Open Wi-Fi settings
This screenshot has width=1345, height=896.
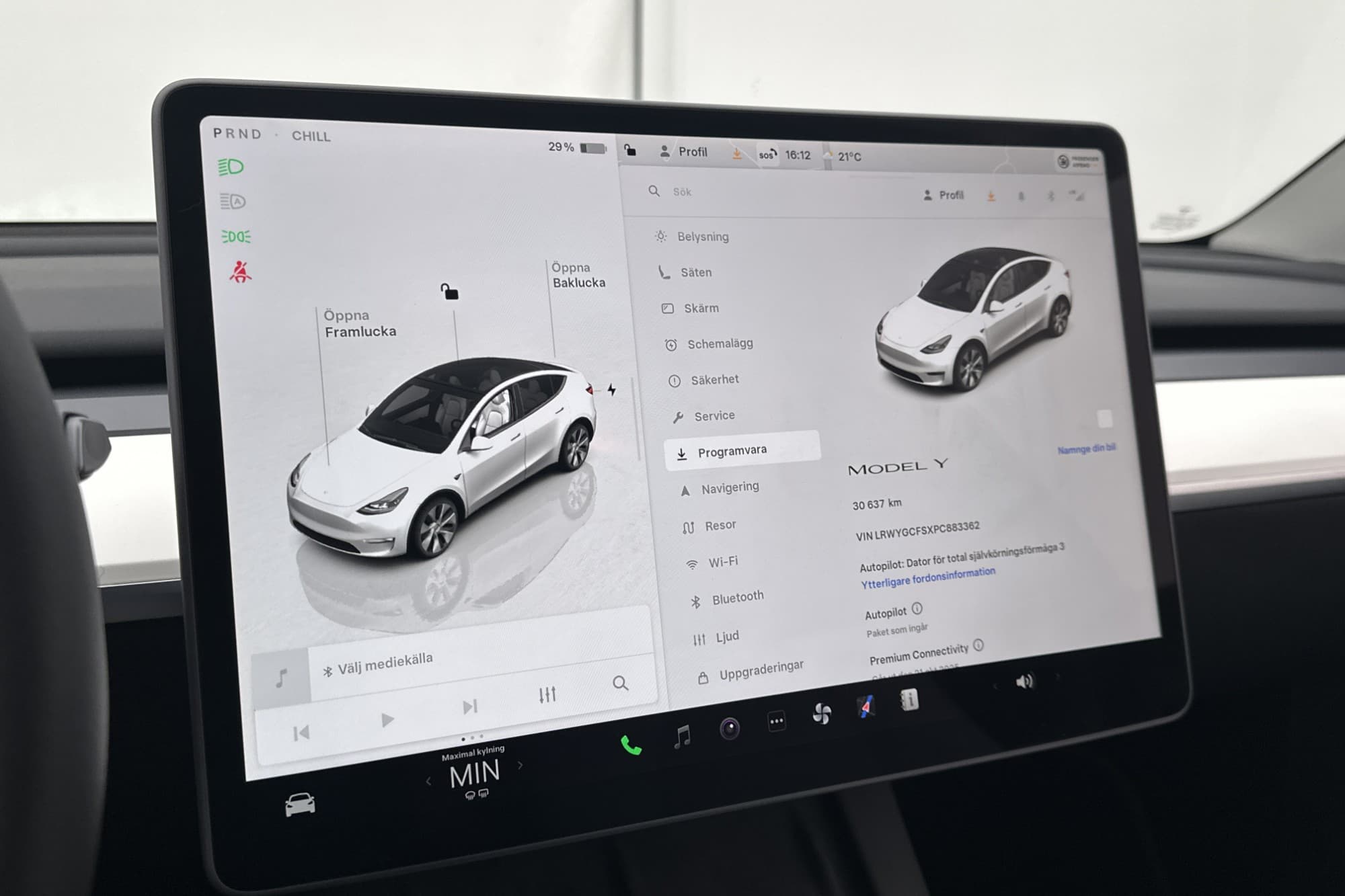(x=712, y=562)
